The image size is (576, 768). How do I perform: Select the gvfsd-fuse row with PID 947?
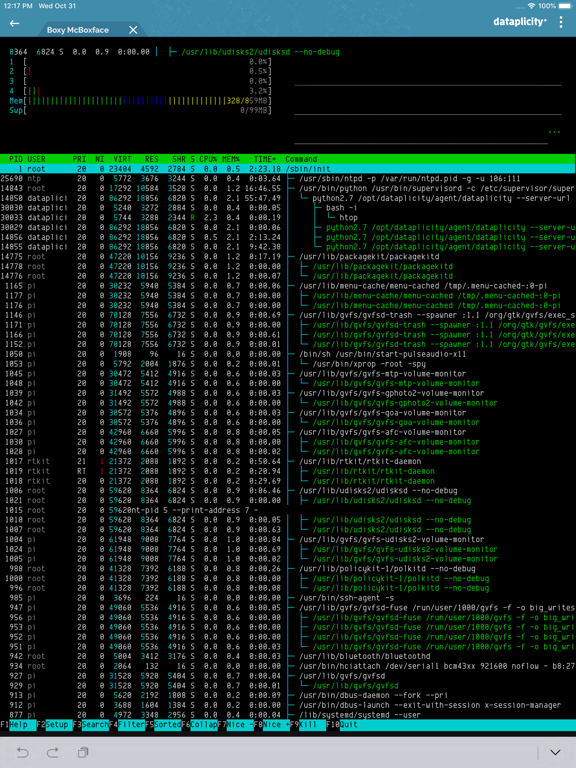pyautogui.click(x=288, y=608)
